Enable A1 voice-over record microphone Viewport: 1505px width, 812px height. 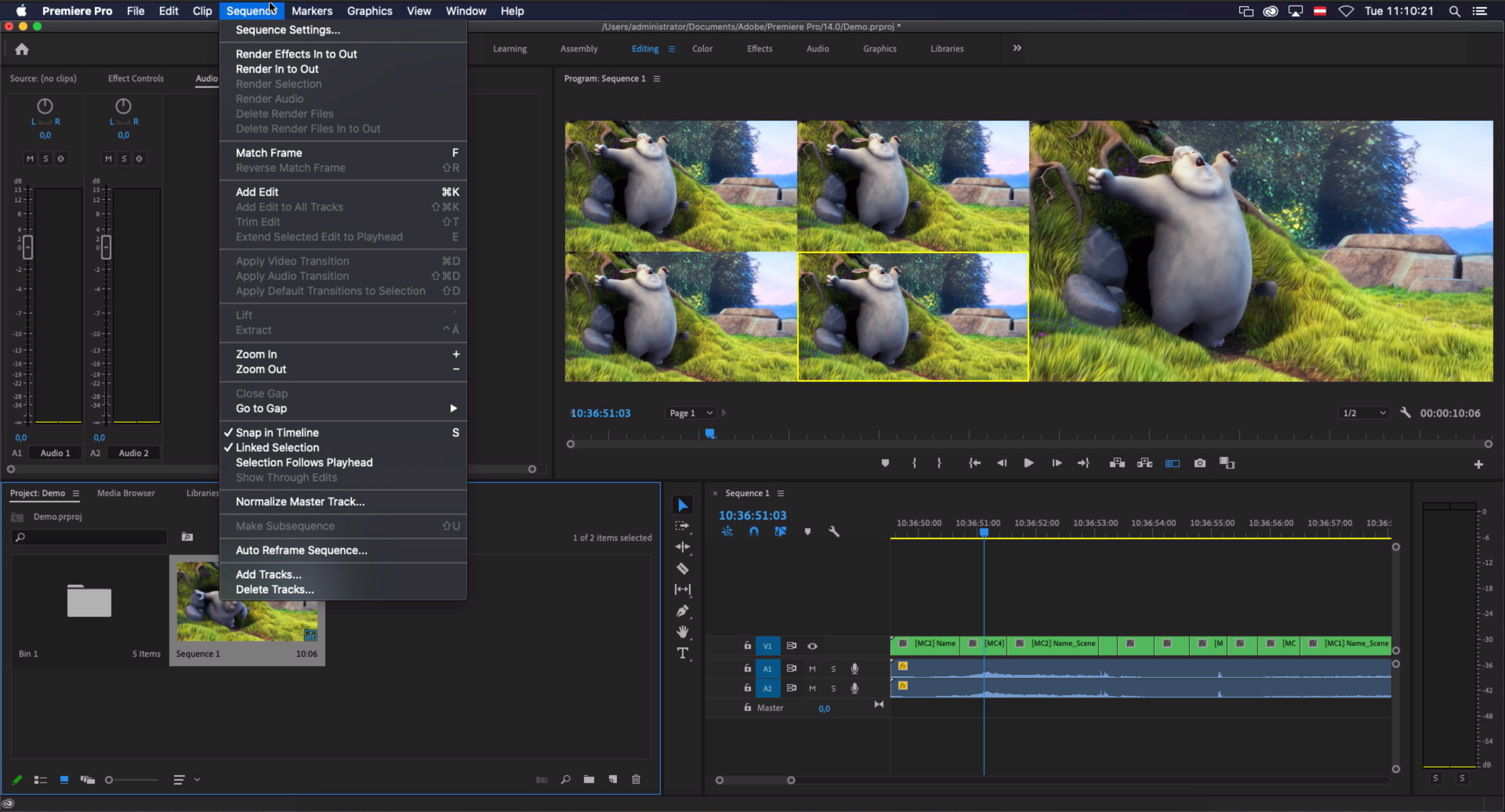coord(854,669)
